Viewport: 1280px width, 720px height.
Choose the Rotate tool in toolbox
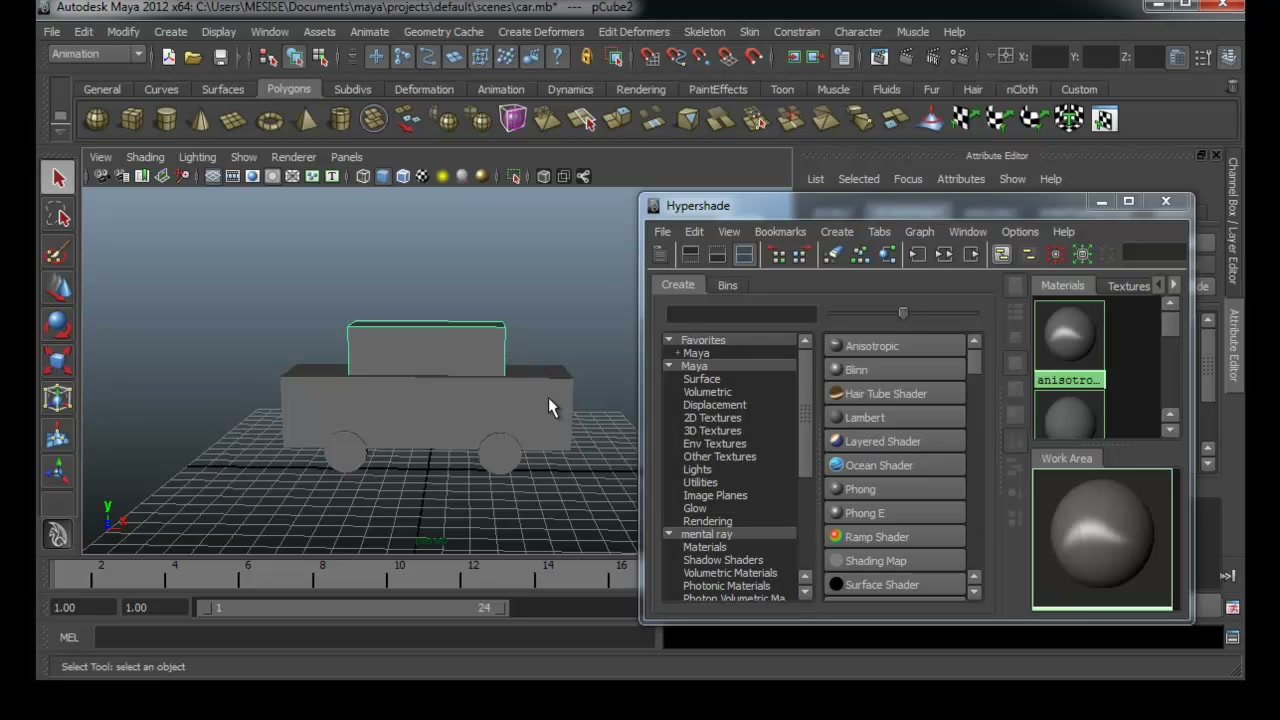58,325
